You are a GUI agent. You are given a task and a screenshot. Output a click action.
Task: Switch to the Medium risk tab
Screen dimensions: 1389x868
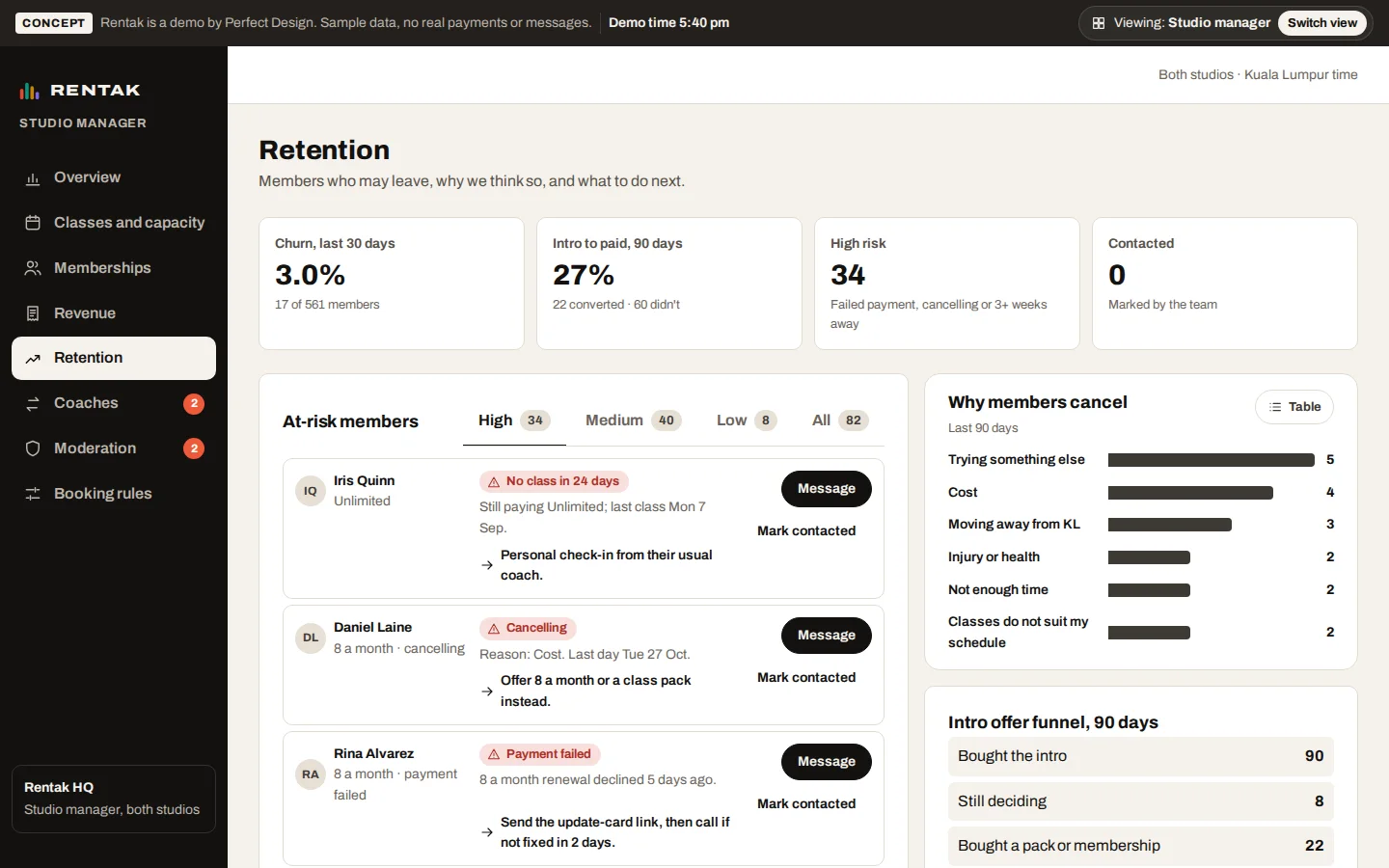pos(633,420)
